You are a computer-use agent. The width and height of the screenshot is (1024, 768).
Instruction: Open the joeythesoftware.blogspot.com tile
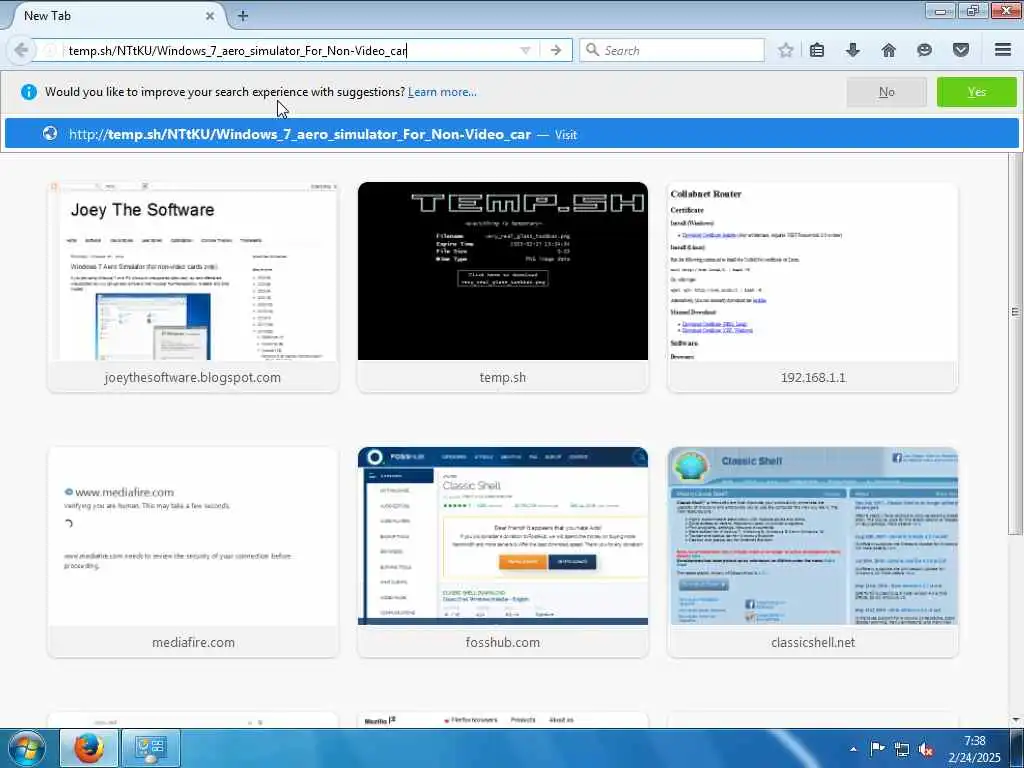click(x=193, y=287)
